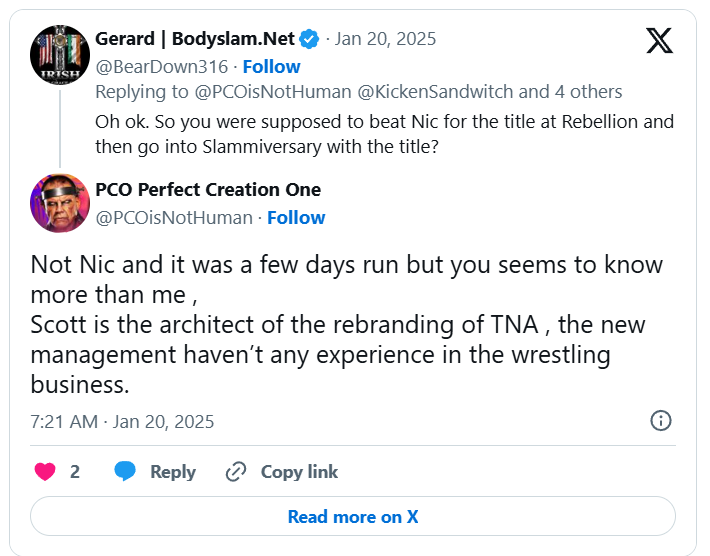Click the Reply speech bubble icon

click(x=125, y=472)
